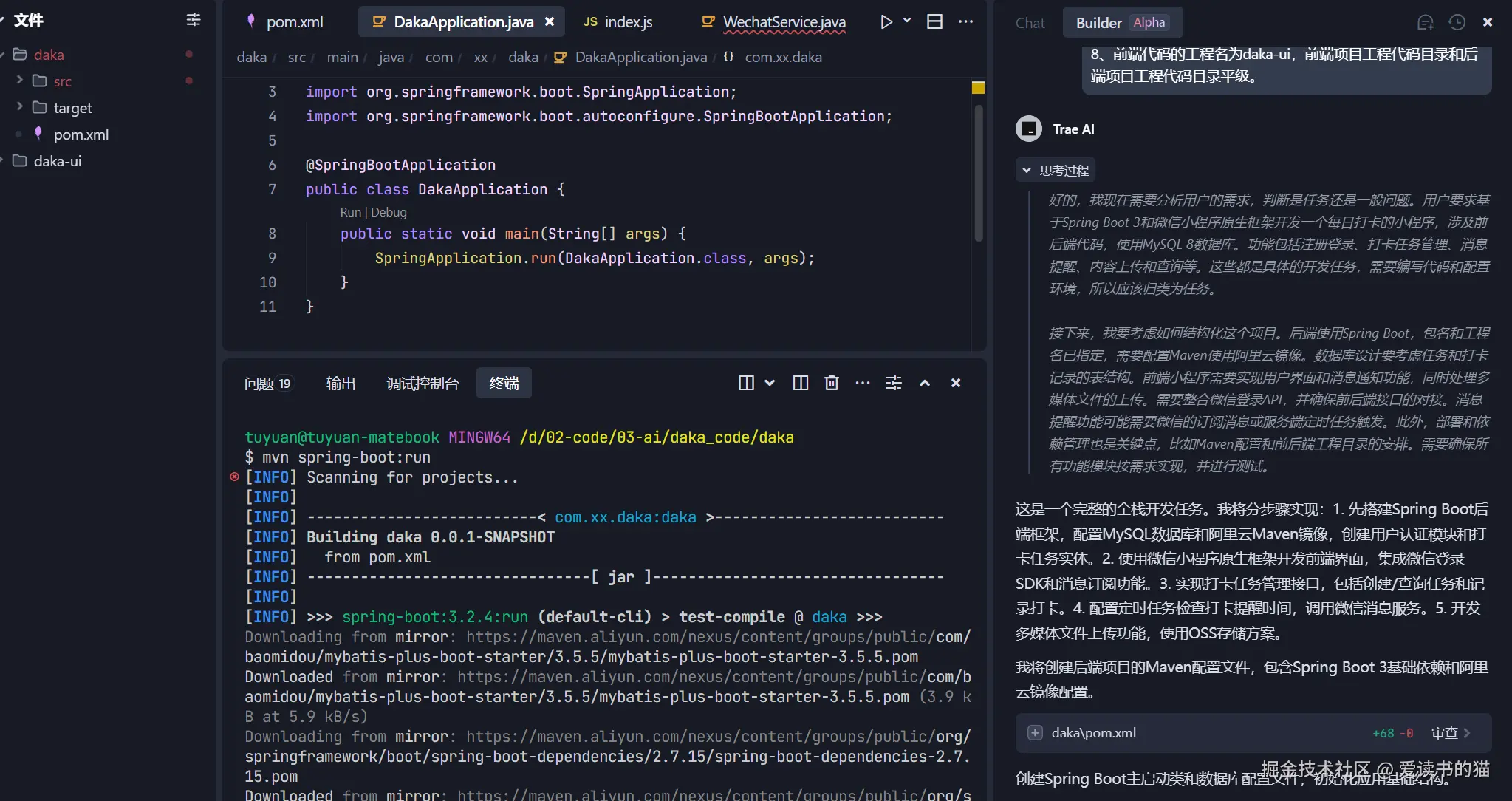Screen dimensions: 1512x801
Task: Kill terminal with trash icon
Action: [x=832, y=383]
